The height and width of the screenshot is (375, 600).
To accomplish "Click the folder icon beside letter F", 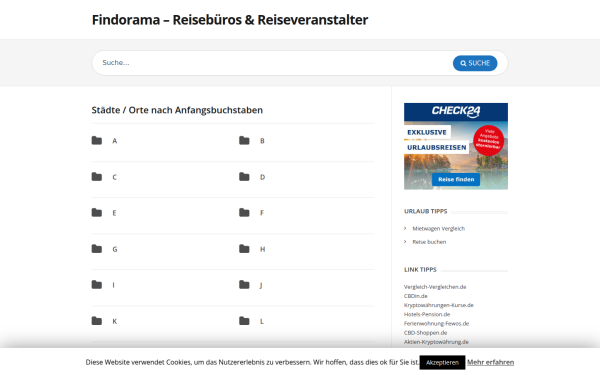I will pos(244,213).
